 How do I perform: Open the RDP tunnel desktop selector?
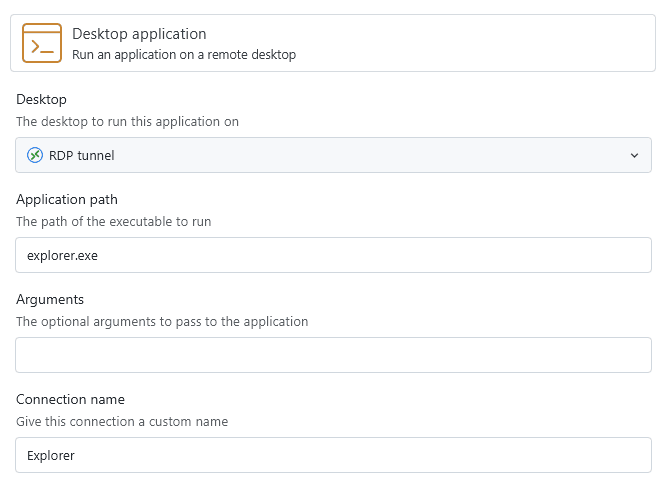point(333,155)
